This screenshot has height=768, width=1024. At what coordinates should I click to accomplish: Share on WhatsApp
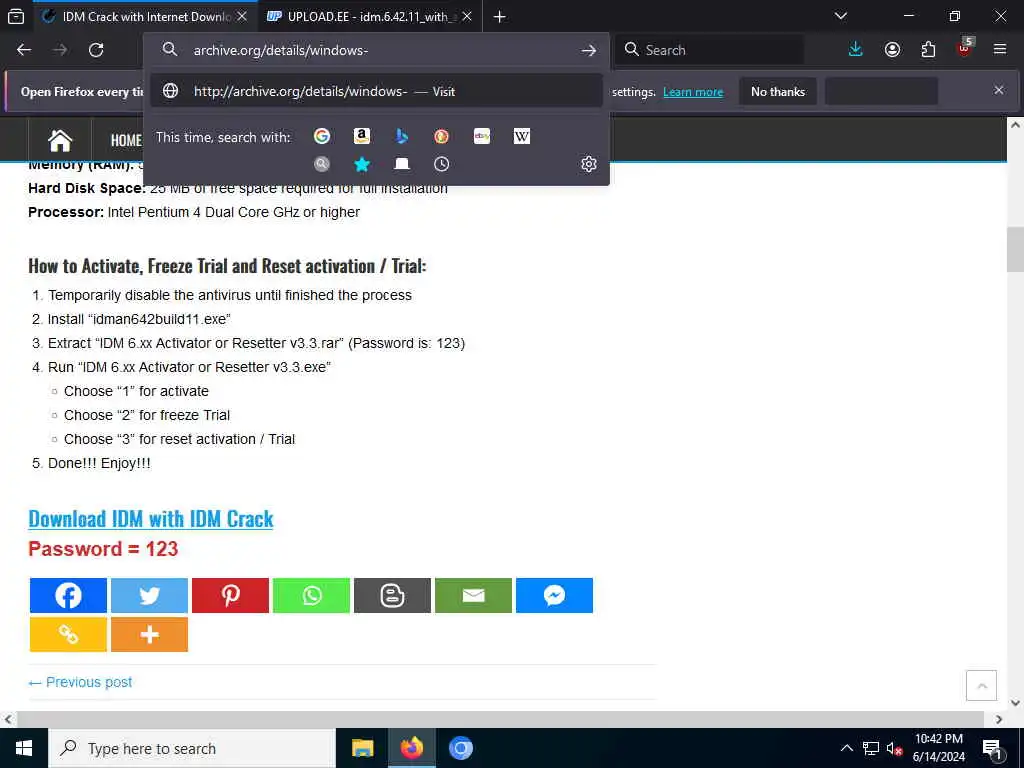pyautogui.click(x=312, y=595)
